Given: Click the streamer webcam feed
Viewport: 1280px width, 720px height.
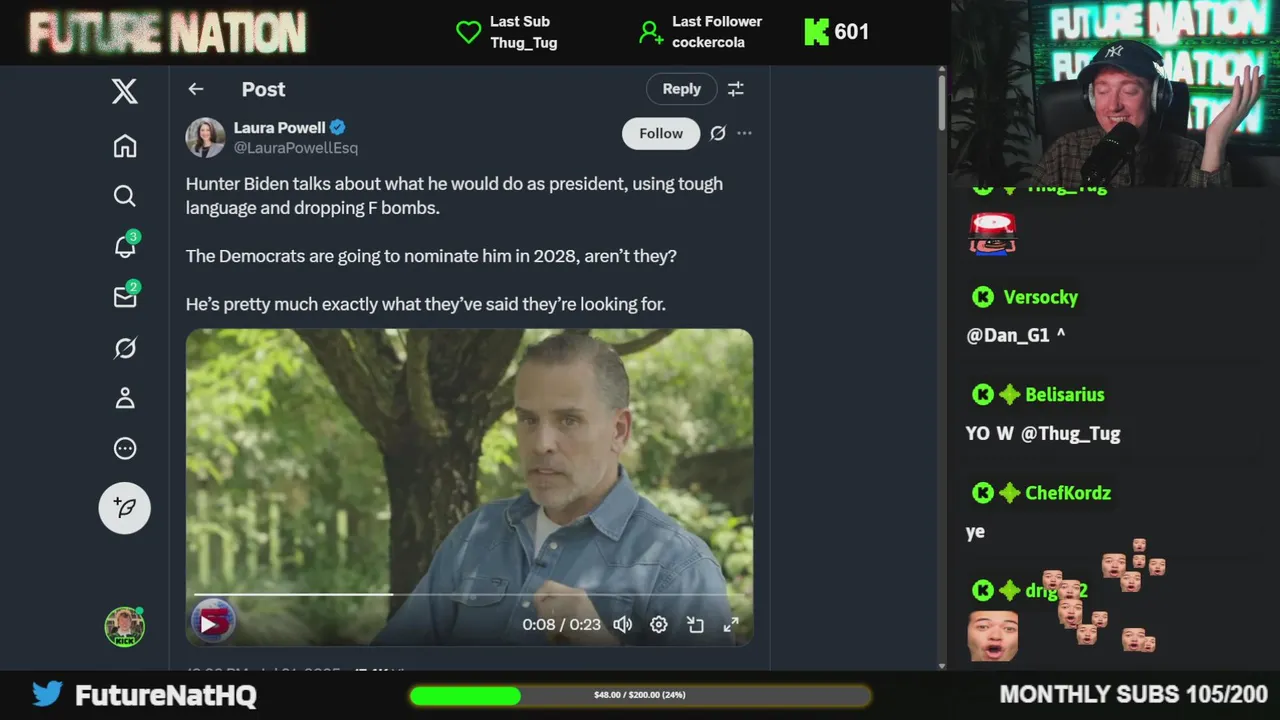Looking at the screenshot, I should click(x=1115, y=92).
